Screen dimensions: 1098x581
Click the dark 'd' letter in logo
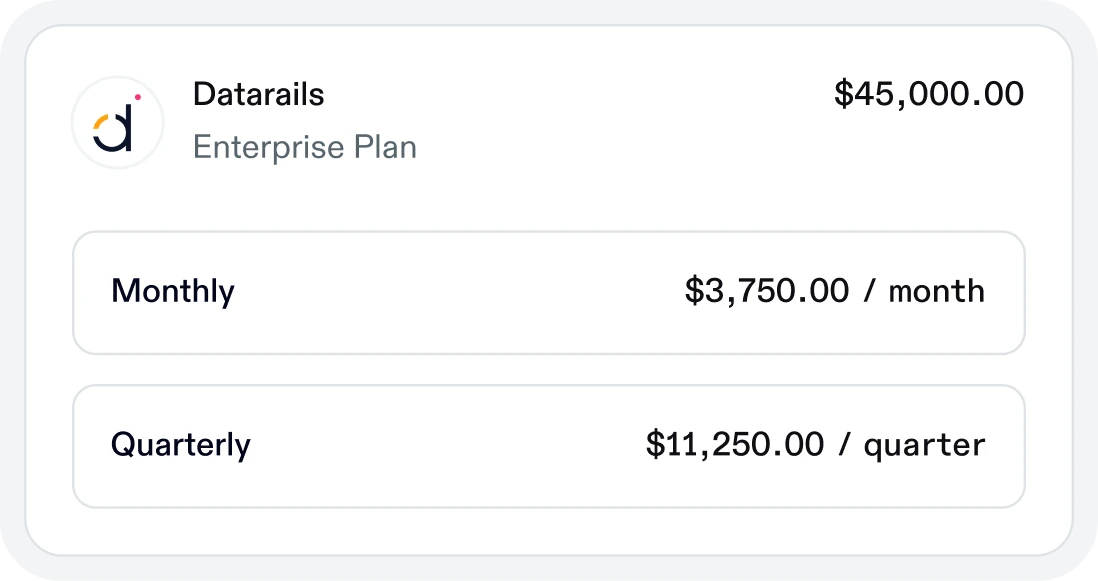pyautogui.click(x=115, y=127)
